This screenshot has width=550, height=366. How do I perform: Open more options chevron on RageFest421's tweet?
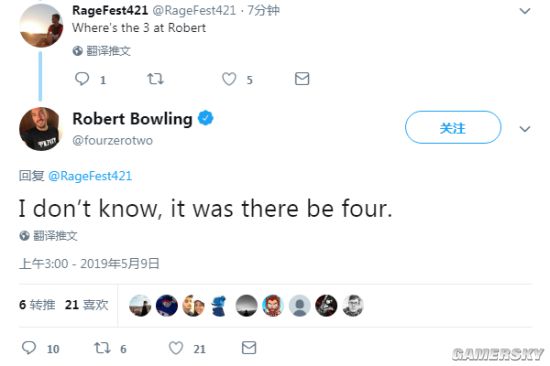coord(525,11)
